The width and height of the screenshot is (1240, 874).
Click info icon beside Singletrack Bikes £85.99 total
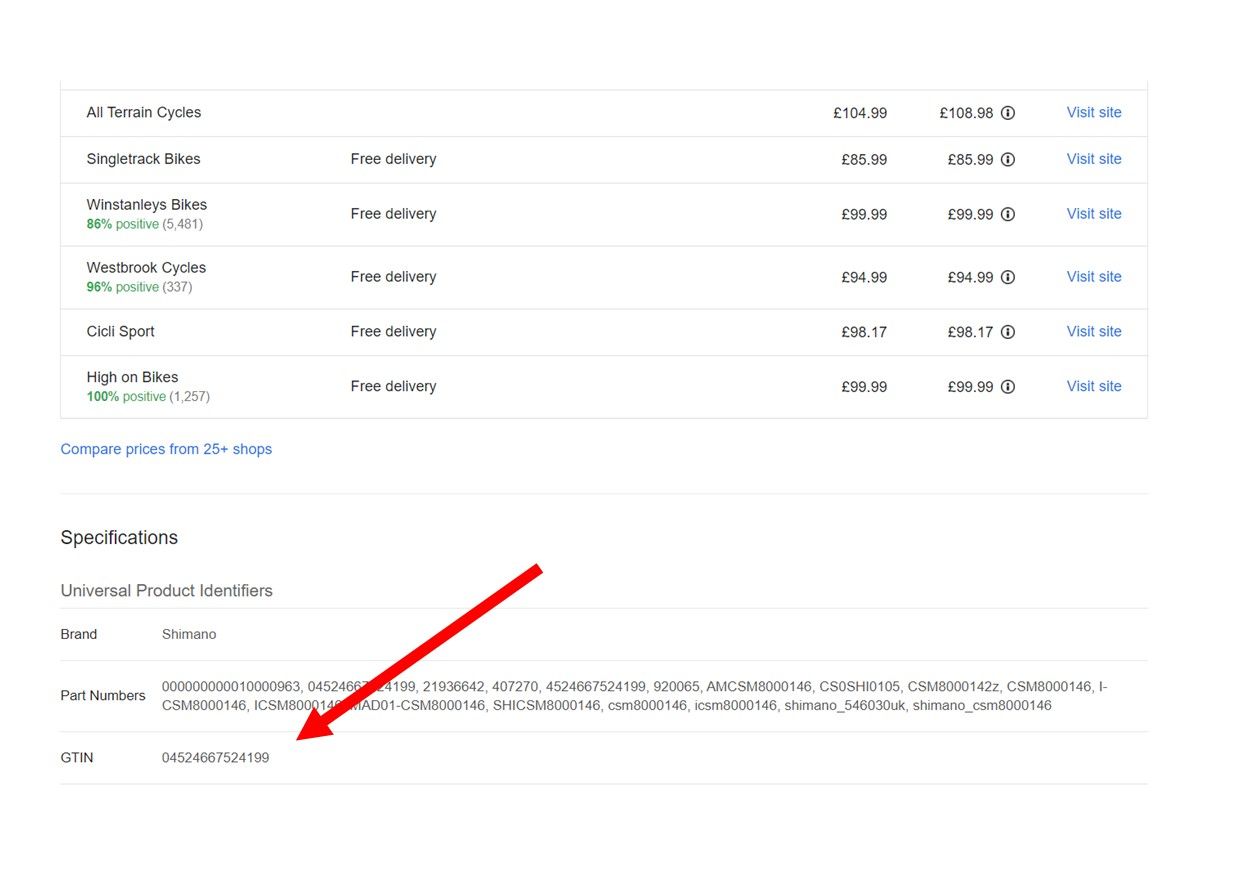(1008, 160)
